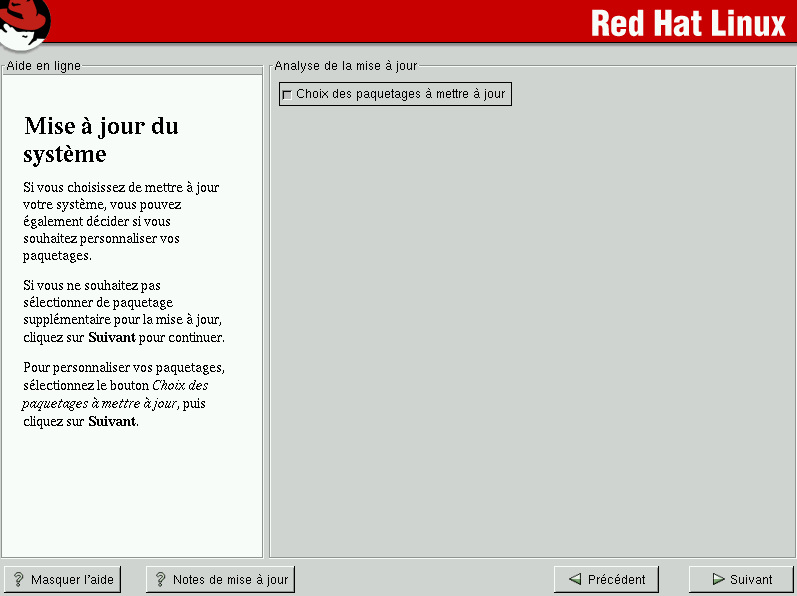The width and height of the screenshot is (797, 596).
Task: Hide the help panel with Masquer l'aide
Action: pos(62,579)
